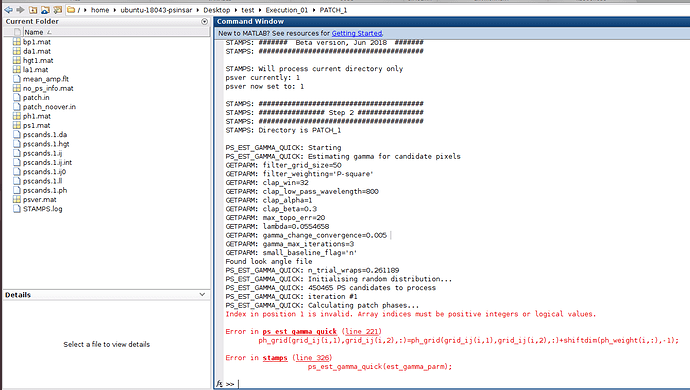This screenshot has width=690, height=390.
Task: Go up one folder level
Action: click(x=33, y=10)
